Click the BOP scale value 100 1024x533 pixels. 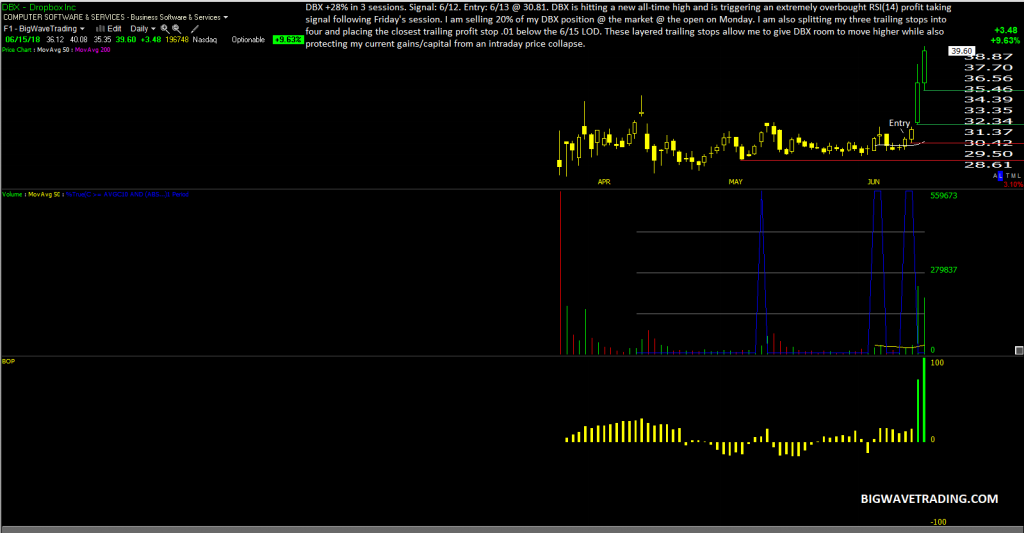point(936,363)
